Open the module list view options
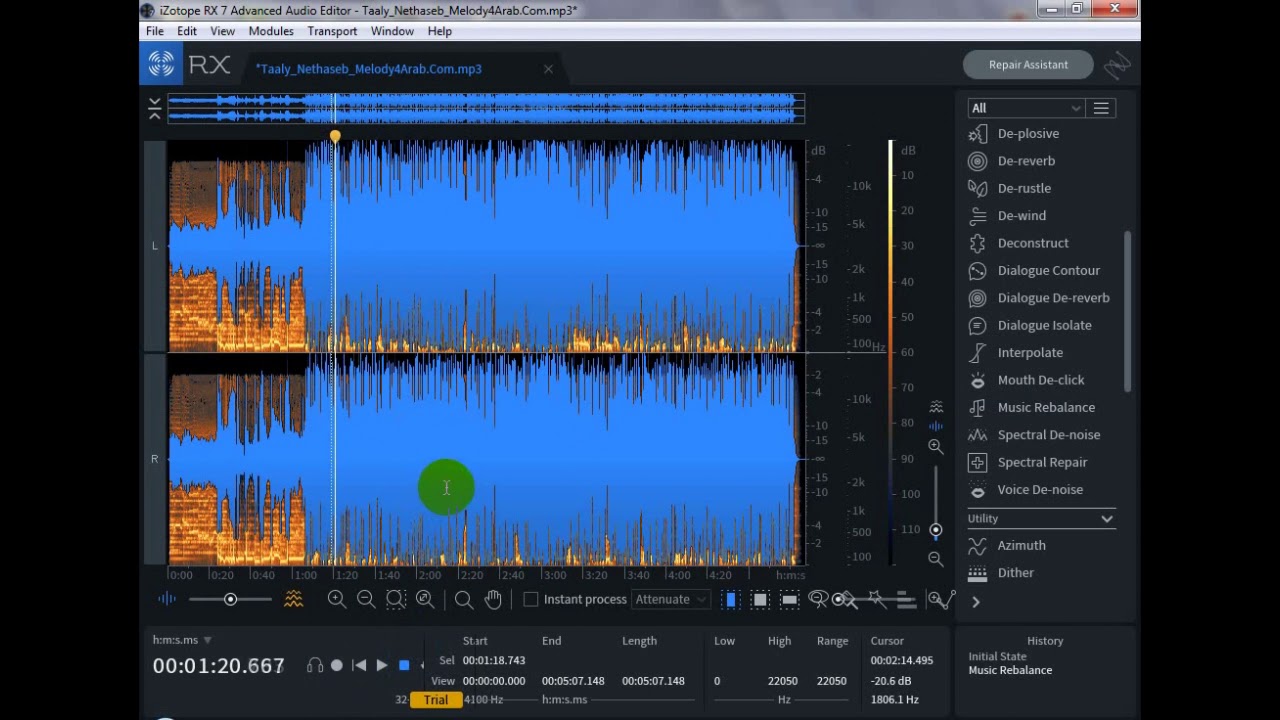The image size is (1280, 720). point(1101,108)
